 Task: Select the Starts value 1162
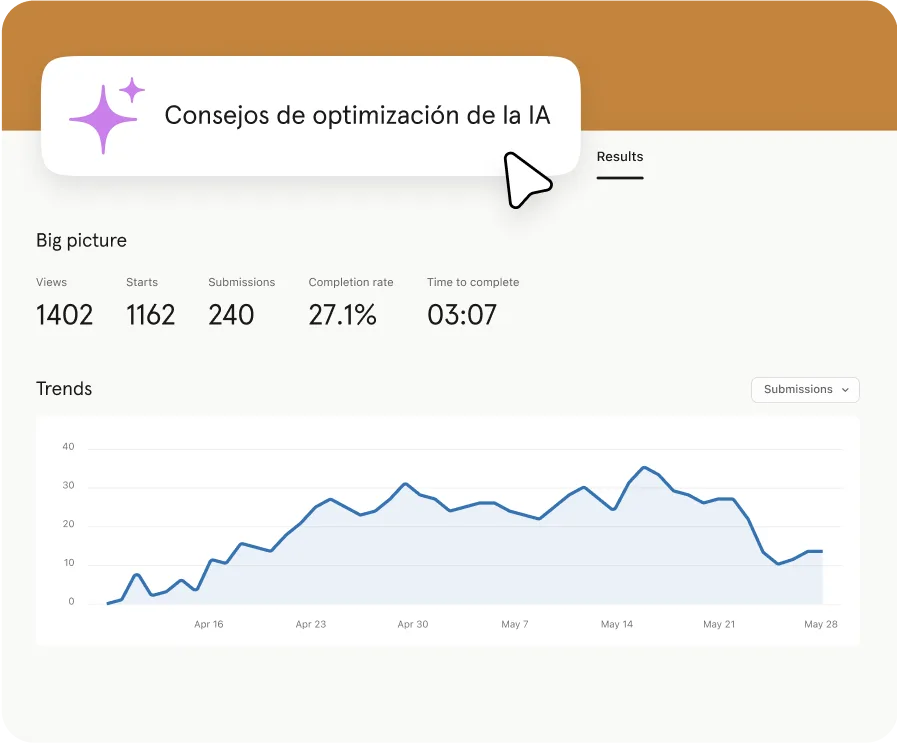point(150,315)
